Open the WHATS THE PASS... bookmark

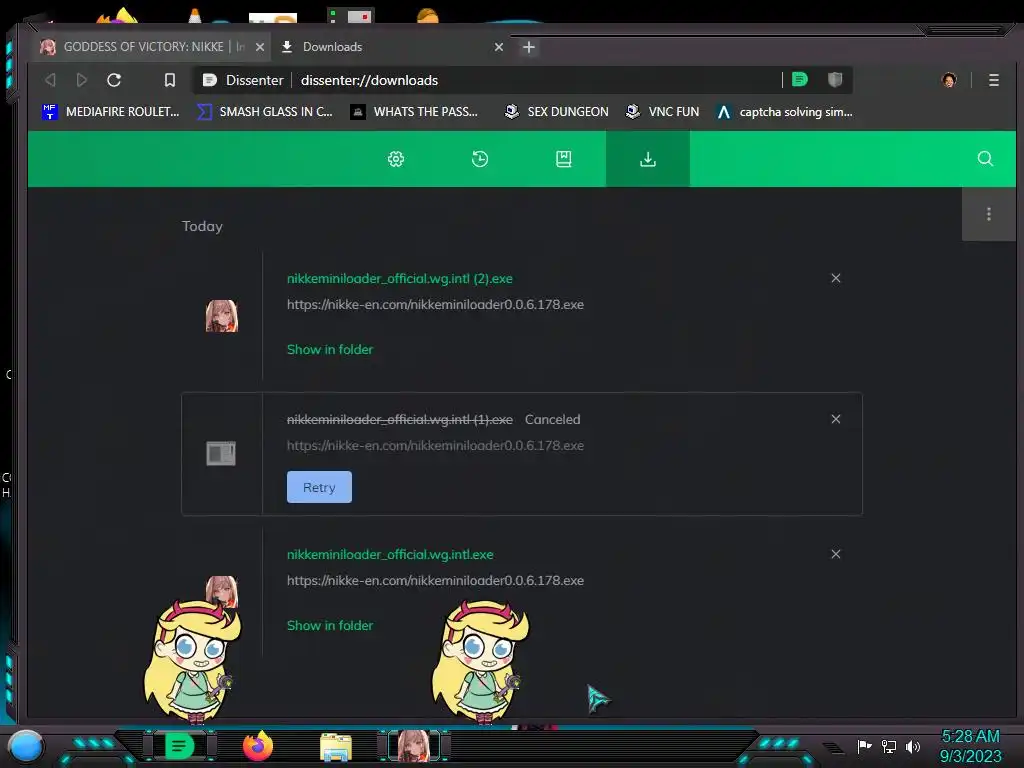point(414,112)
